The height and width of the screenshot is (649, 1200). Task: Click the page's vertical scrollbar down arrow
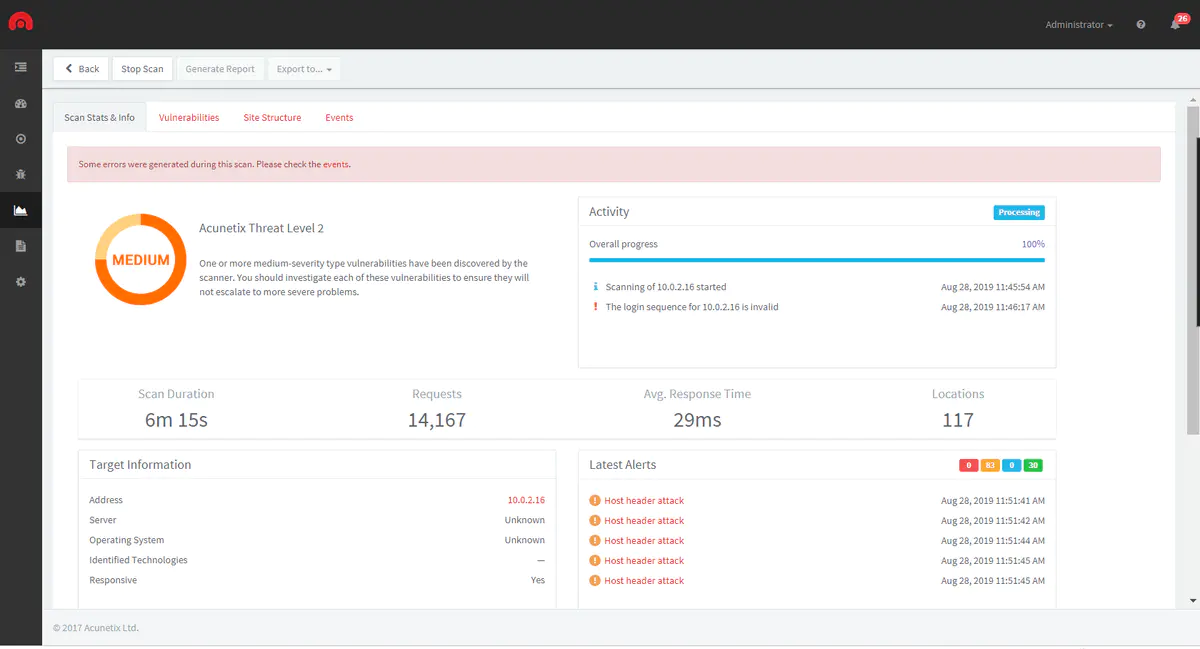pos(1192,600)
